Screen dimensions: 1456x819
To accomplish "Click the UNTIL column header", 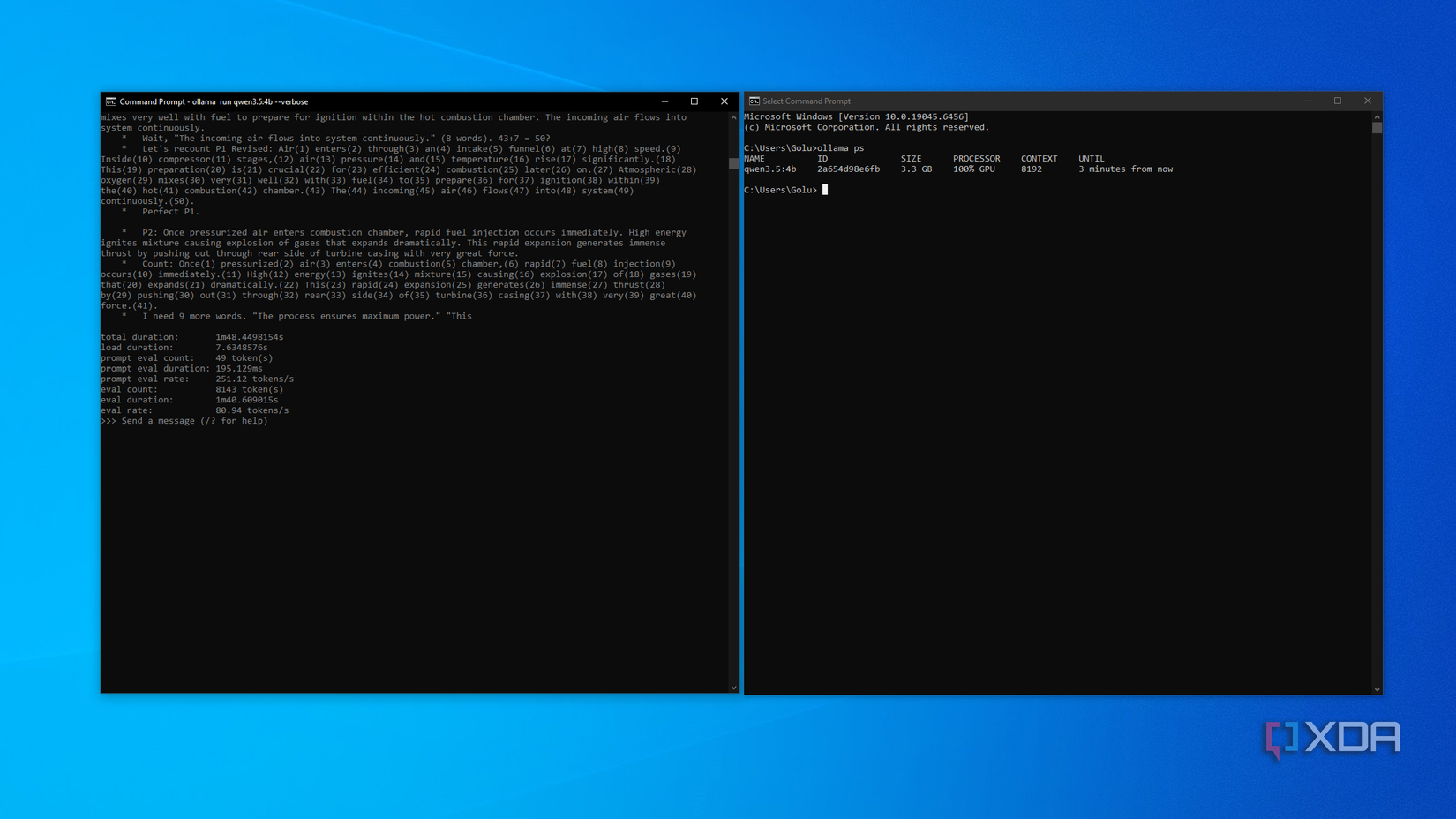I will click(1092, 159).
